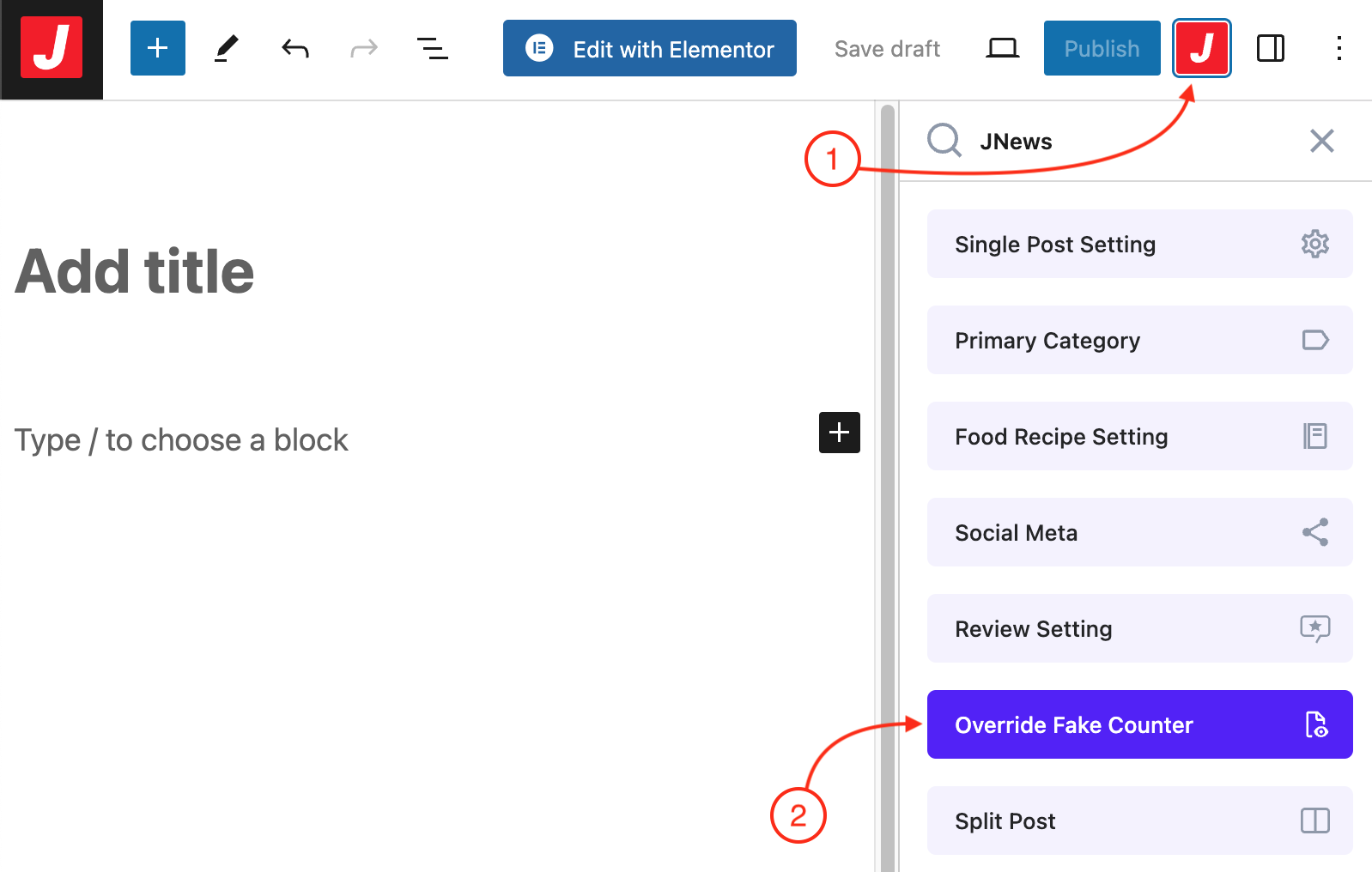Click the black add block button in content
The width and height of the screenshot is (1372, 872).
839,433
